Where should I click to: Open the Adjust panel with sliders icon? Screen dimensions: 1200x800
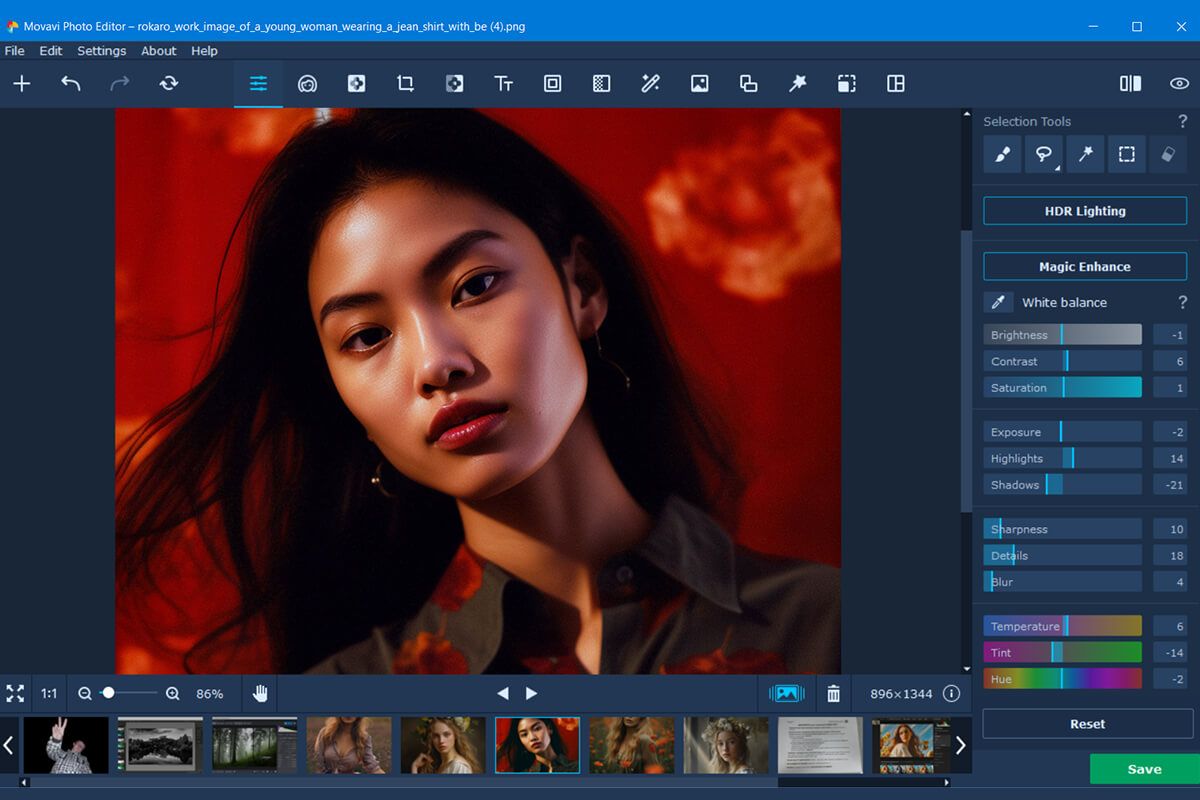[x=258, y=84]
